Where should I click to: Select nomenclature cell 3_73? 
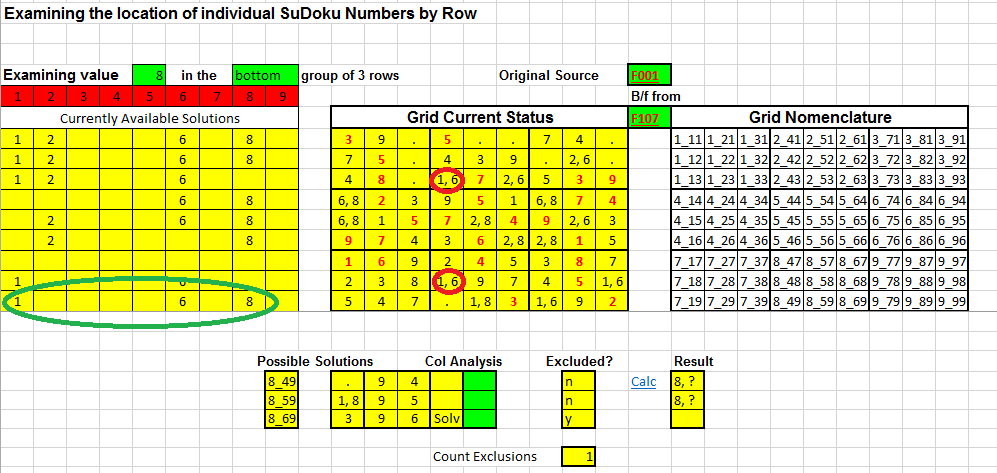click(886, 180)
